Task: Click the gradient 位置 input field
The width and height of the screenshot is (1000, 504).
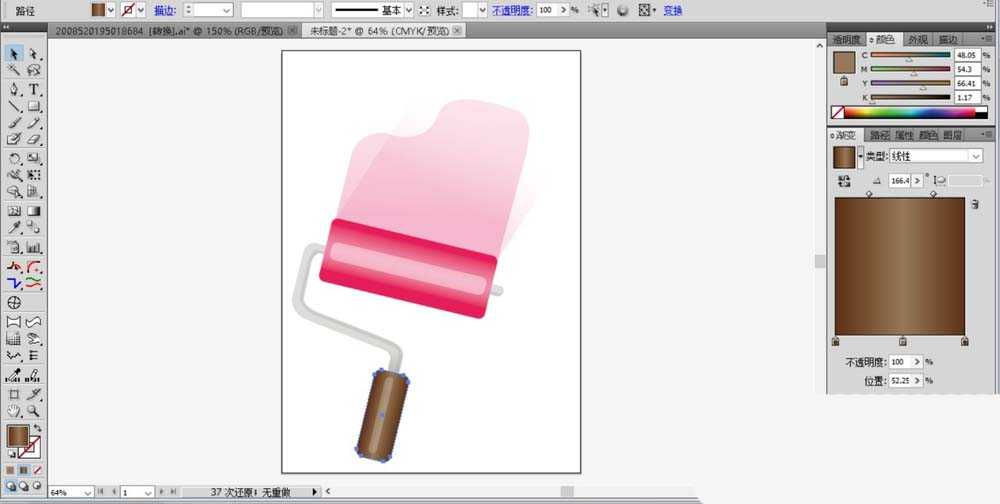Action: (901, 380)
